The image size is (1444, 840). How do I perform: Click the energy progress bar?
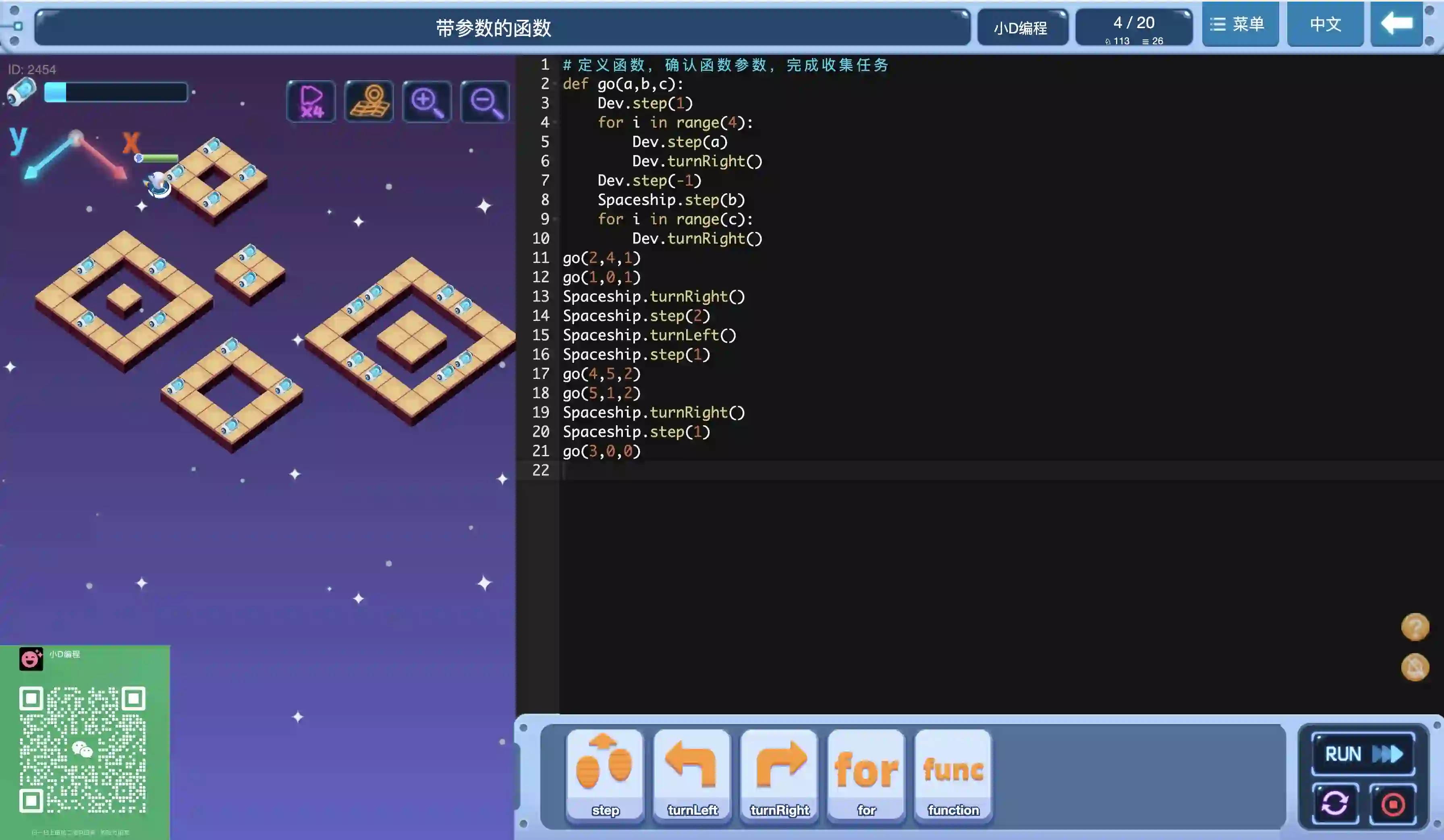pos(116,92)
